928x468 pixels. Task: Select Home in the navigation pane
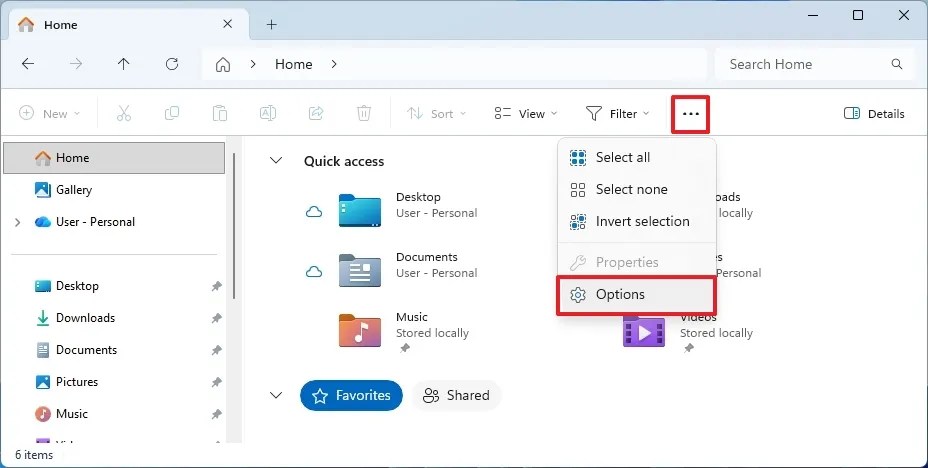(x=114, y=158)
